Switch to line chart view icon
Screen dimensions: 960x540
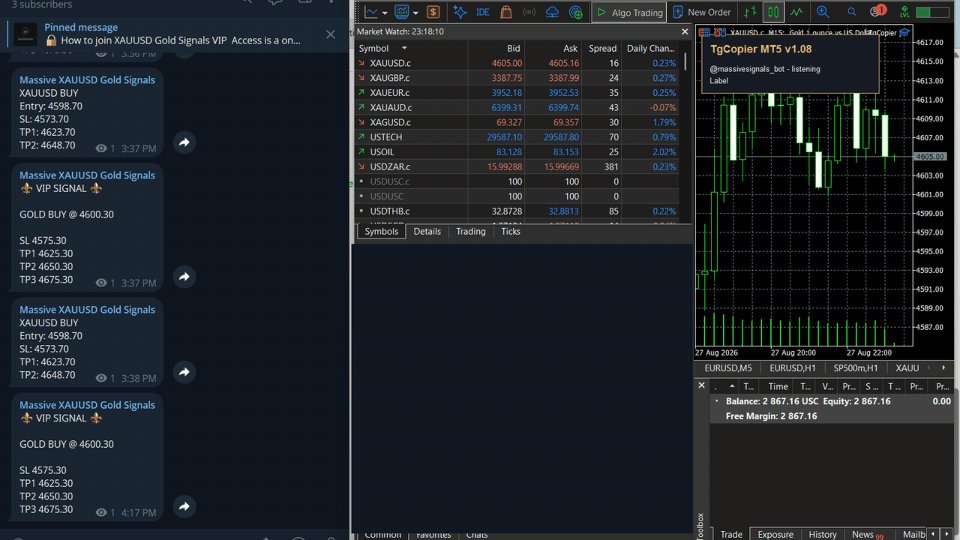(x=797, y=12)
